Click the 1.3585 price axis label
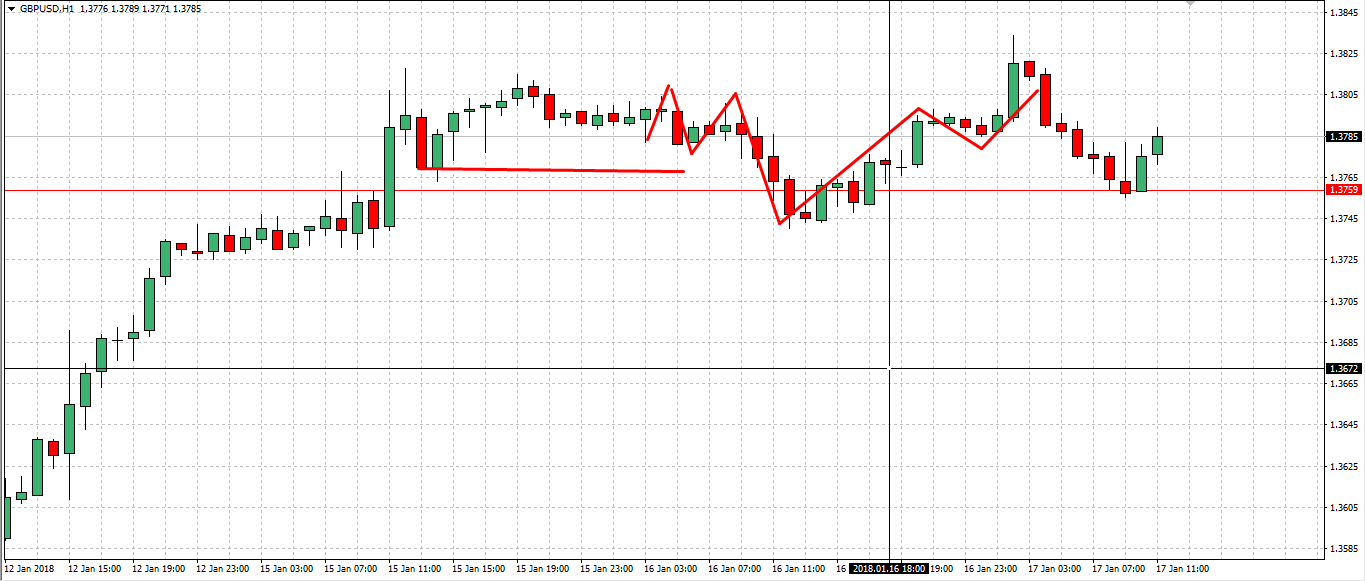 tap(1344, 549)
